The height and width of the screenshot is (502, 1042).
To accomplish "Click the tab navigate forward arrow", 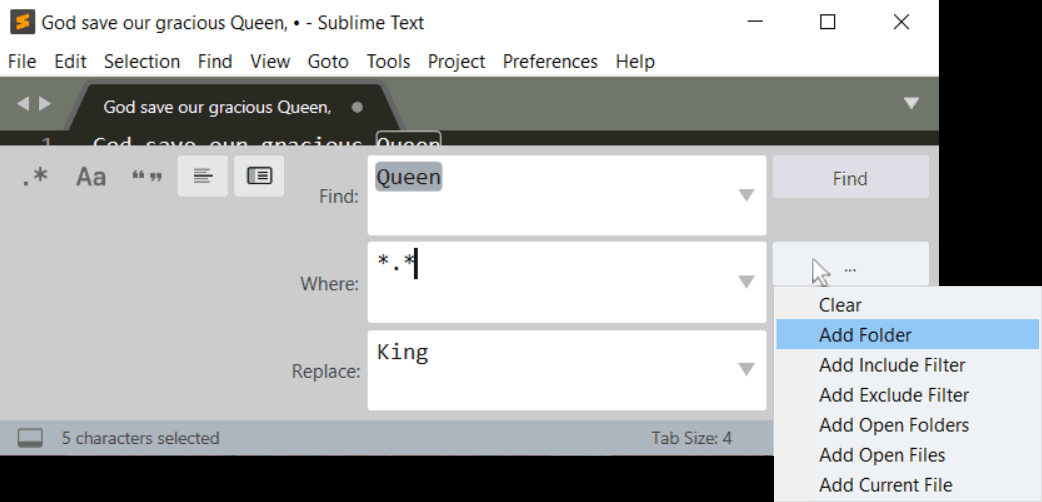I will [45, 104].
